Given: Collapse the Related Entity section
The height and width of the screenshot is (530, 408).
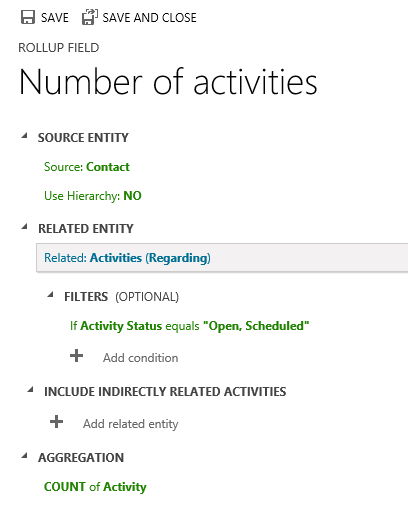Looking at the screenshot, I should [24, 227].
